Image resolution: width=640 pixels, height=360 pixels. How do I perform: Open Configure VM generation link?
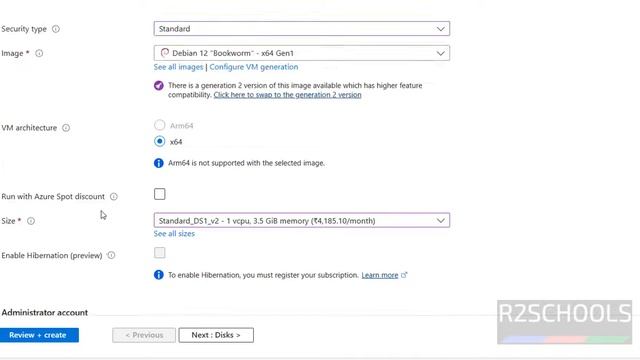coord(253,67)
